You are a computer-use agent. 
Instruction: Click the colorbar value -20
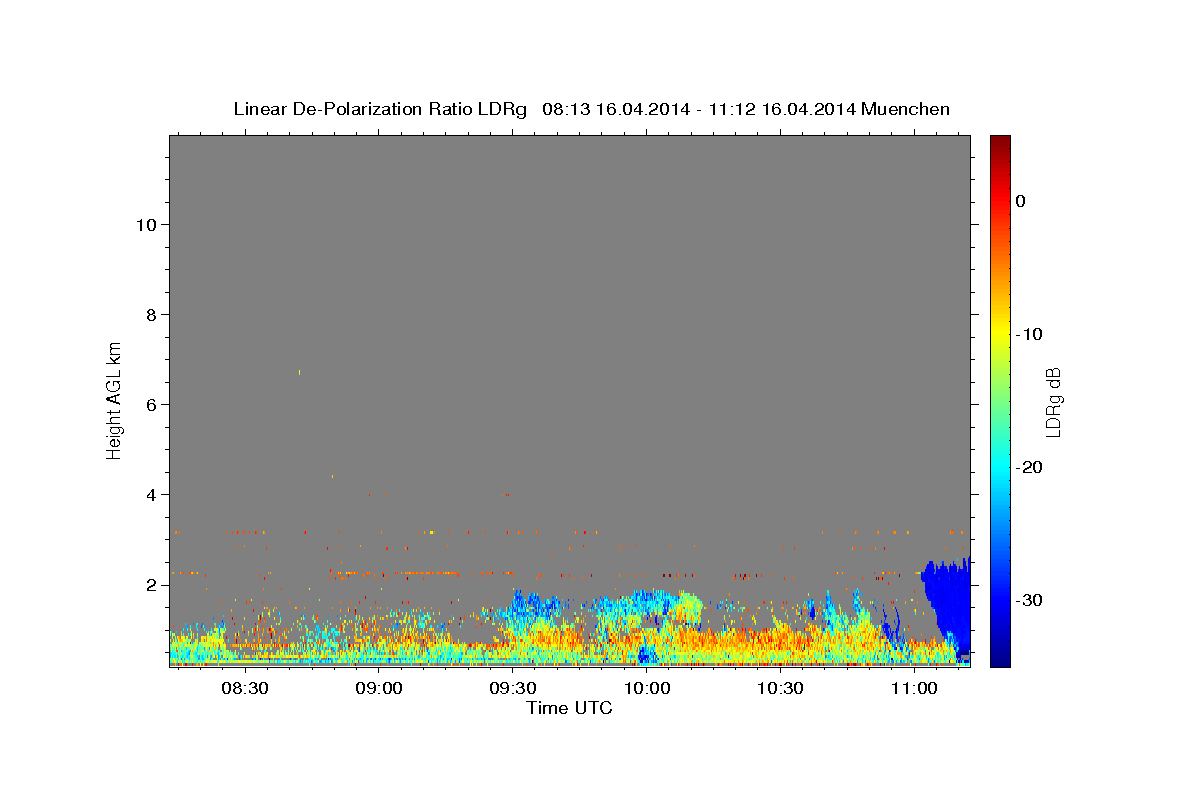pos(1029,467)
